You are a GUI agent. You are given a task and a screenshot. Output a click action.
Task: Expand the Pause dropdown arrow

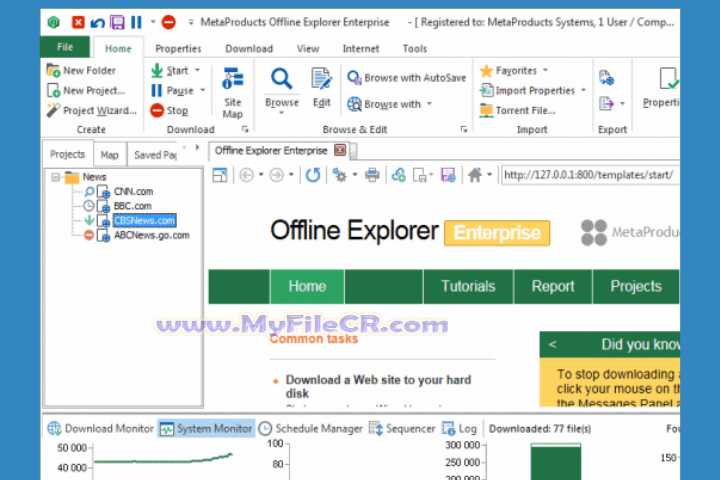pyautogui.click(x=202, y=90)
